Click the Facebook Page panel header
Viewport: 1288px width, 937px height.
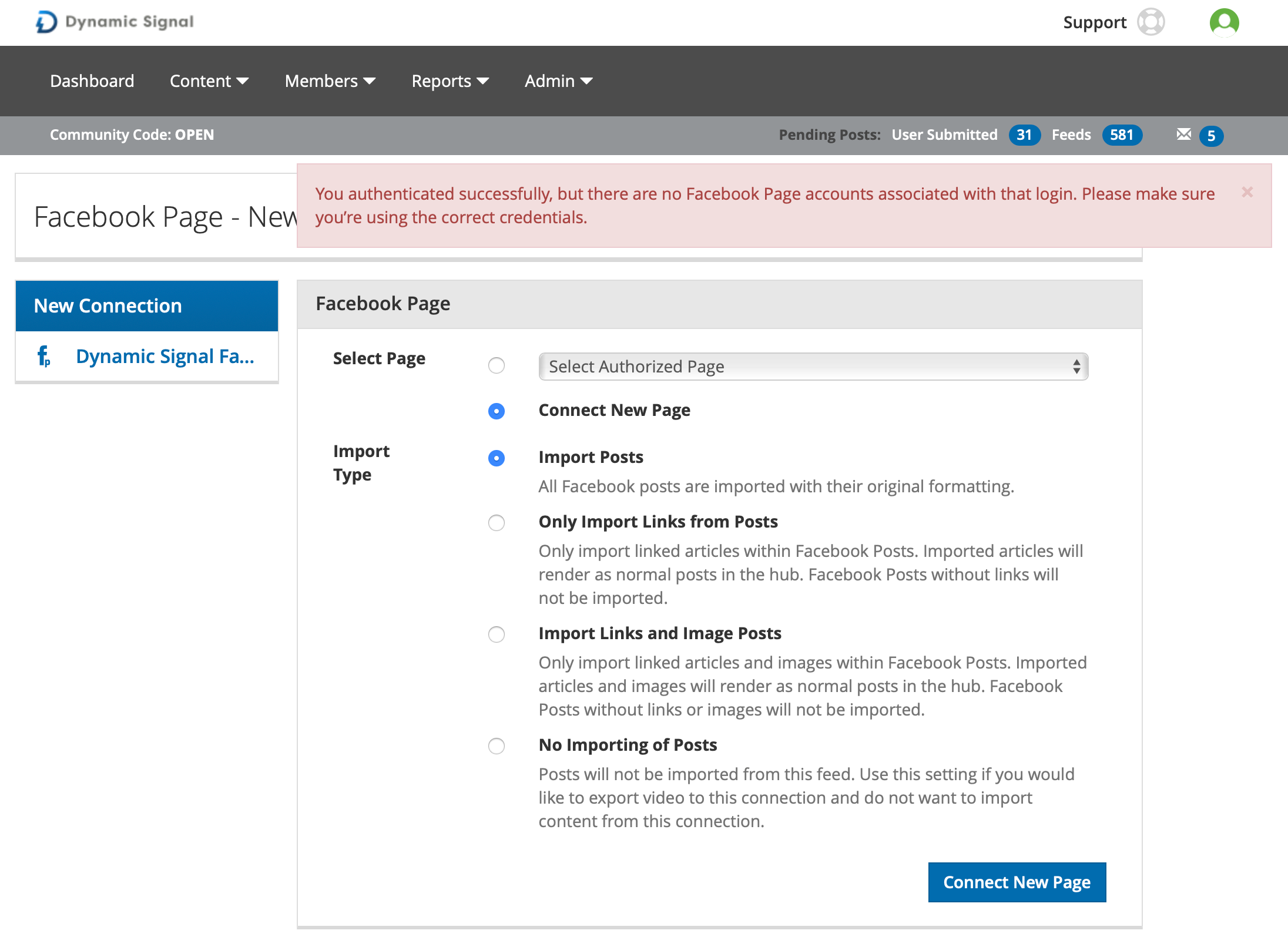pos(719,304)
